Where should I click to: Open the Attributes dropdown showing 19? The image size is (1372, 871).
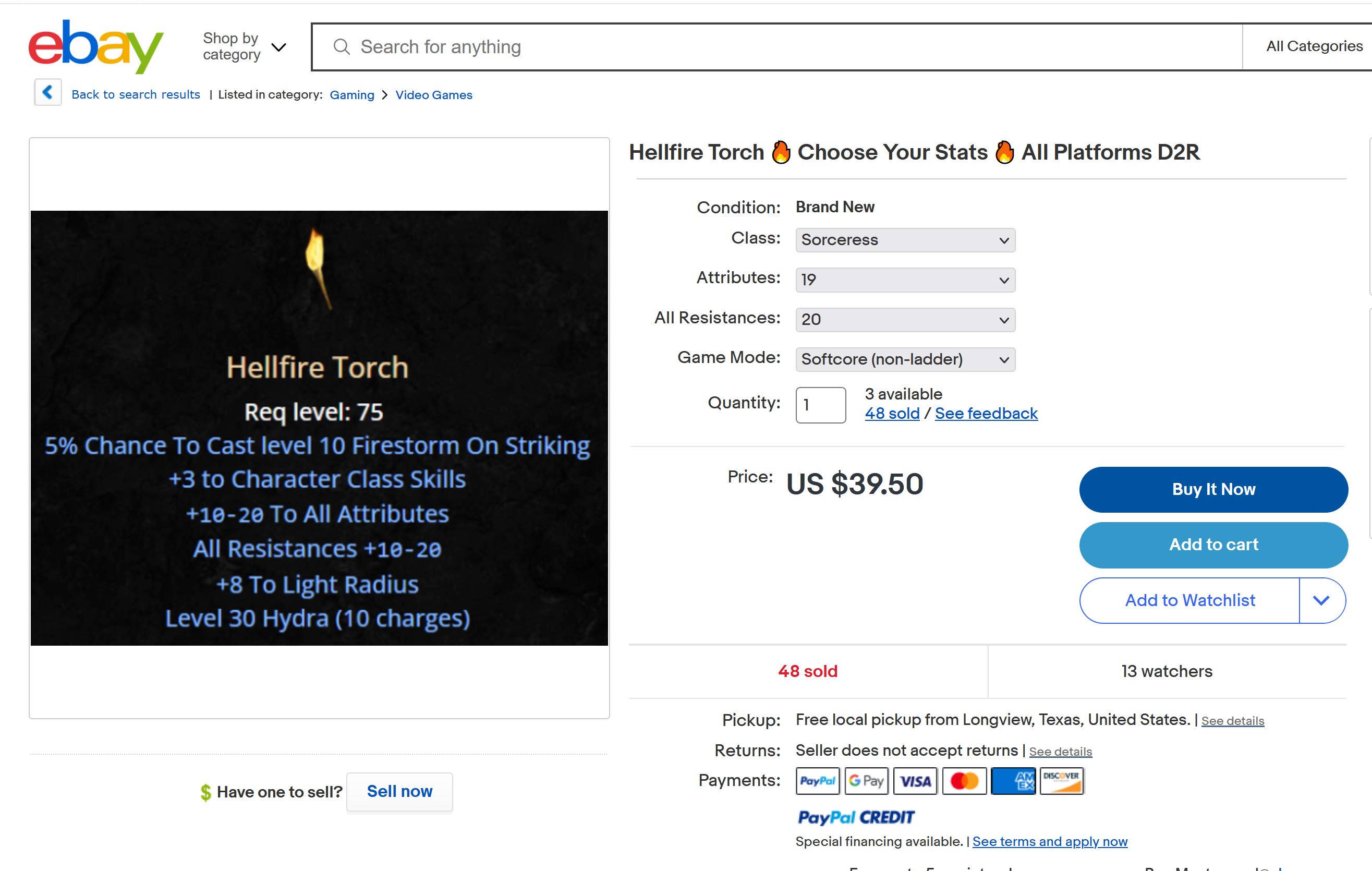905,280
